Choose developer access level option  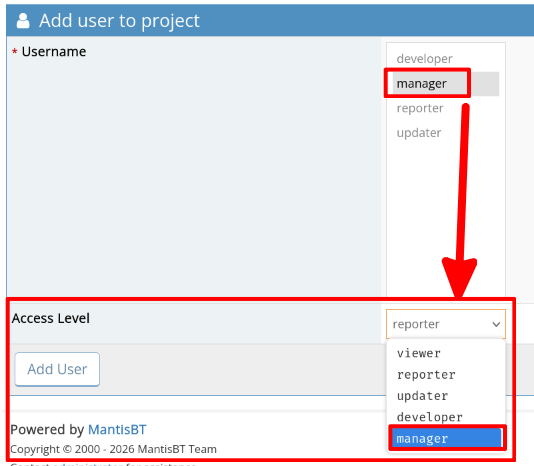(x=446, y=417)
